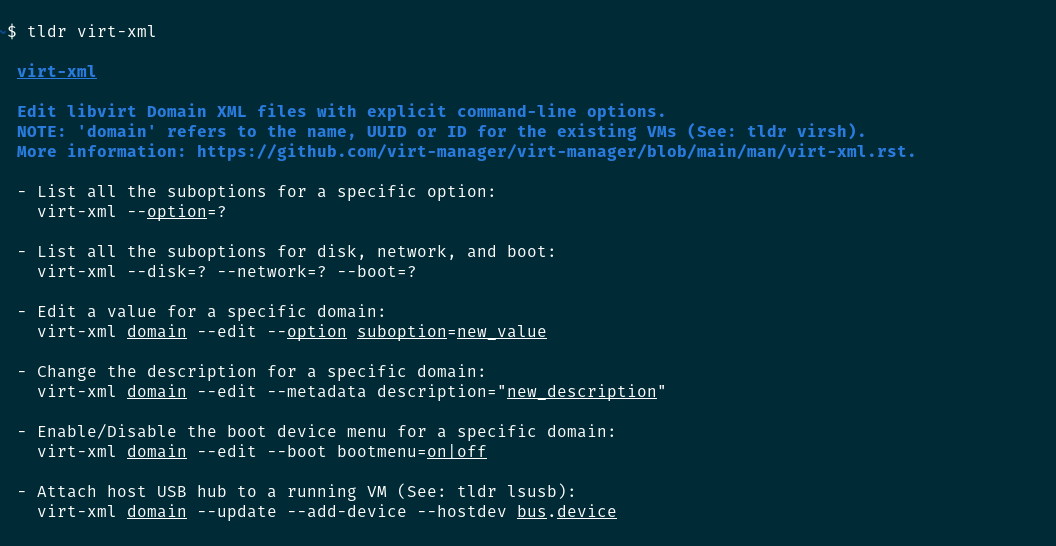1056x546 pixels.
Task: Select the underlined "new_value" placeholder
Action: pos(501,332)
